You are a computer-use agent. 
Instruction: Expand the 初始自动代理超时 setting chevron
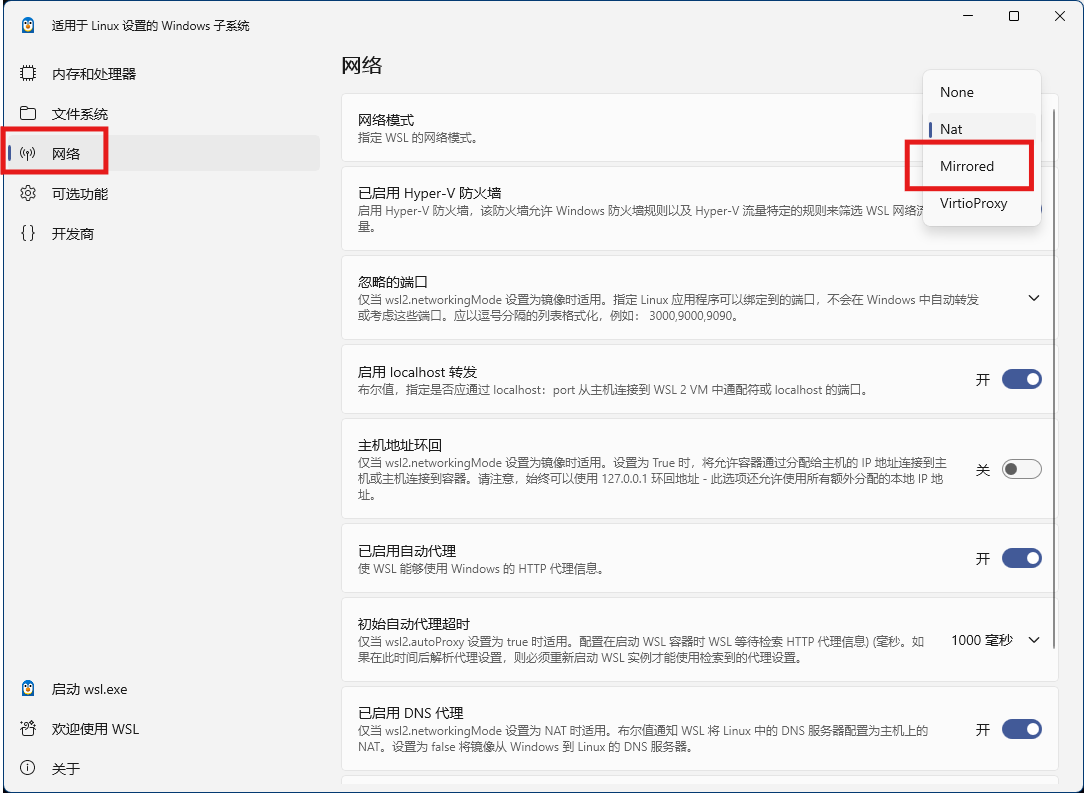(1034, 640)
